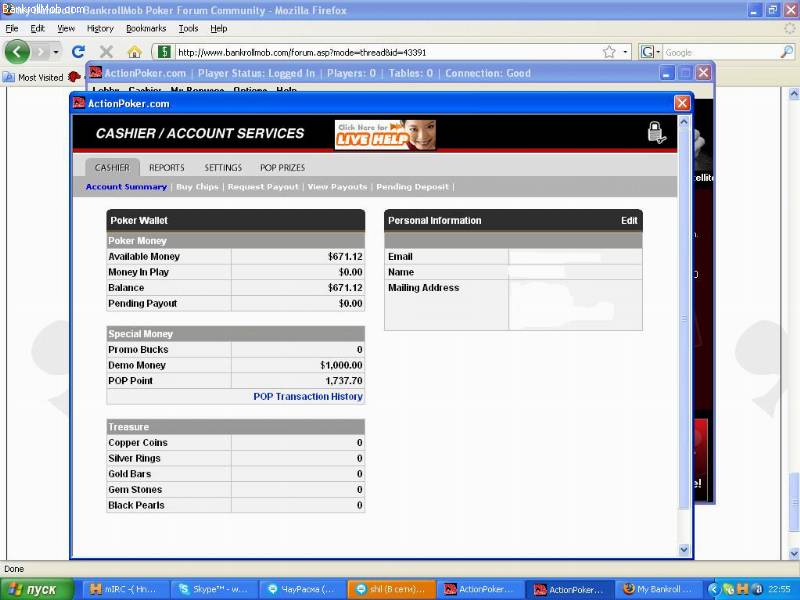Switch to the SETTINGS tab
Image resolution: width=800 pixels, height=600 pixels.
223,167
